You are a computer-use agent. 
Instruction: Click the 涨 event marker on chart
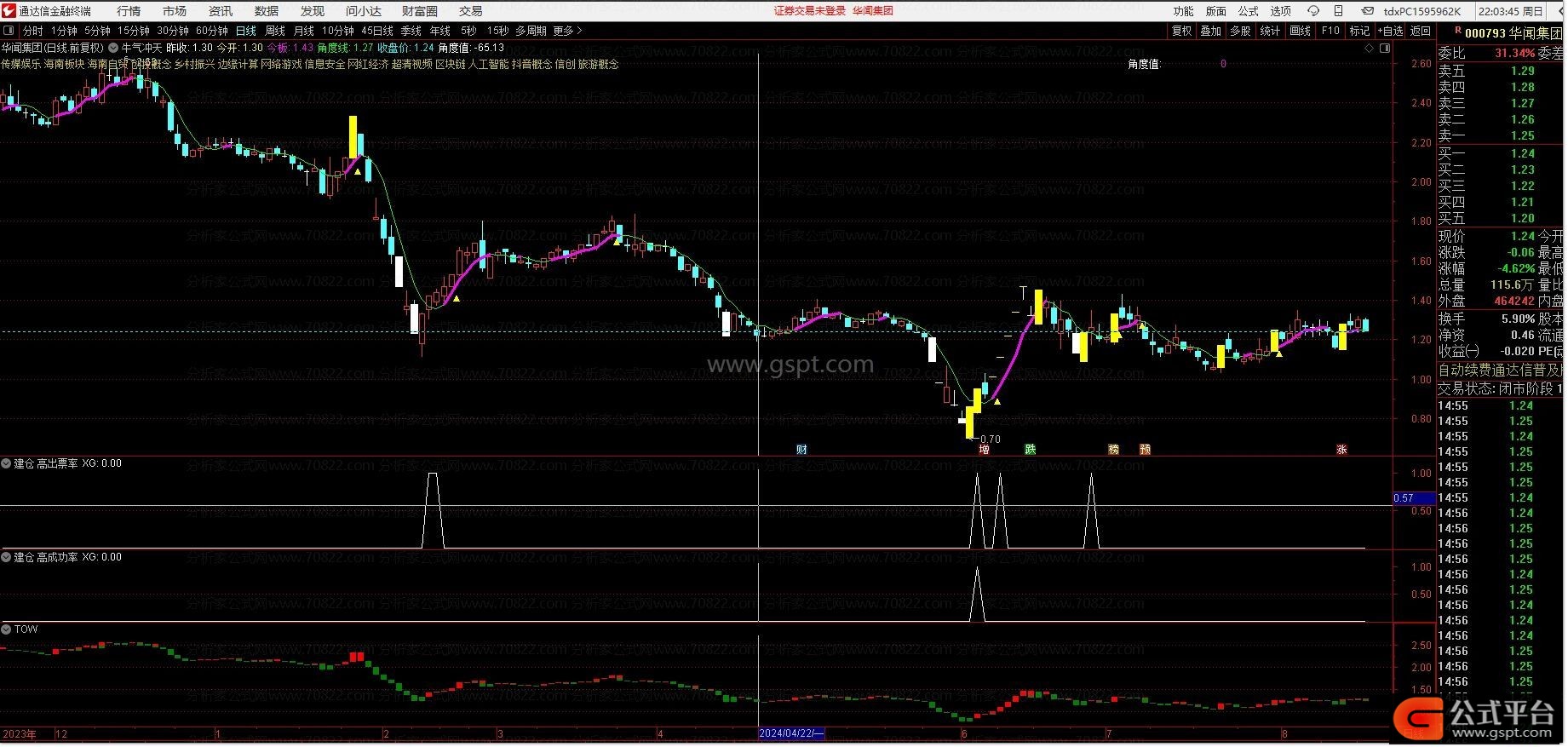1342,450
